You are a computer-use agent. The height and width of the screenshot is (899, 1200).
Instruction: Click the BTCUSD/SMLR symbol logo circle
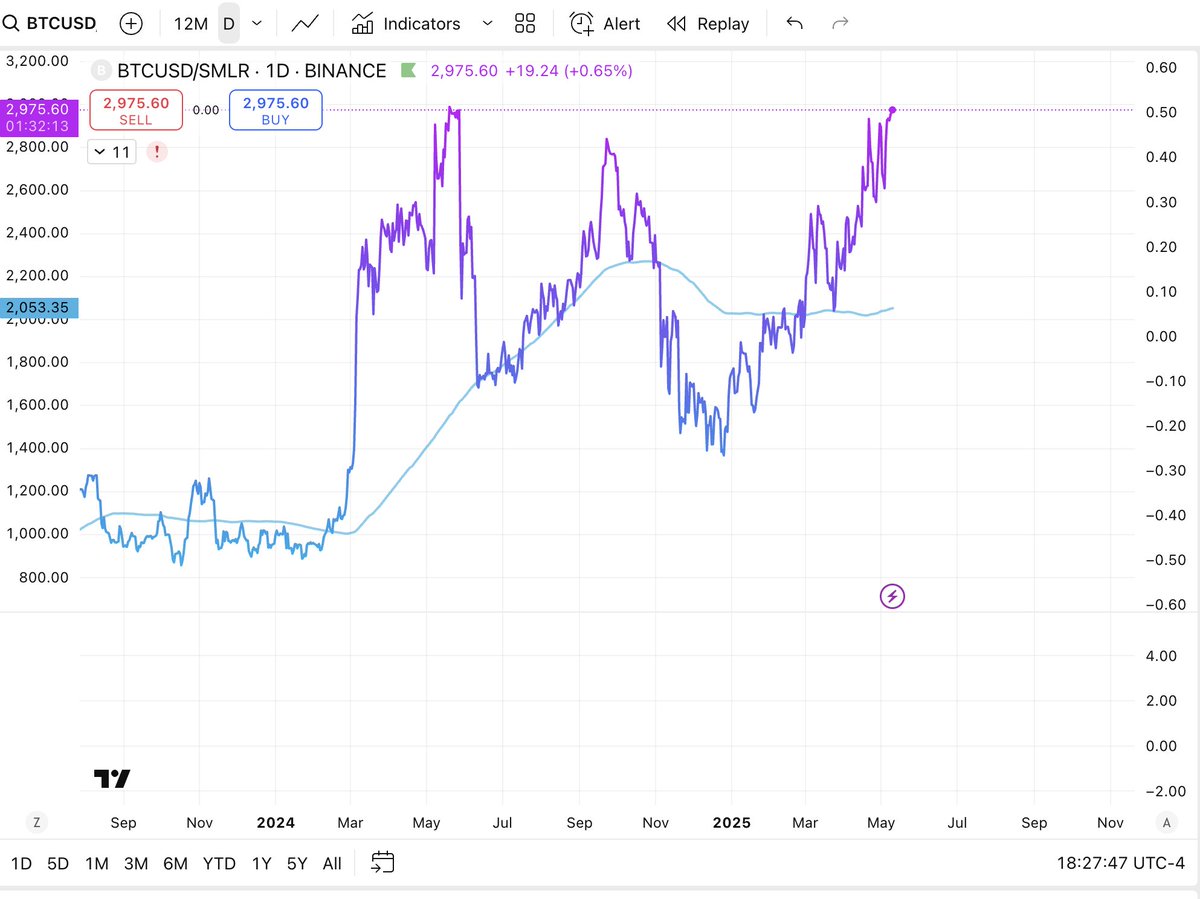[100, 71]
